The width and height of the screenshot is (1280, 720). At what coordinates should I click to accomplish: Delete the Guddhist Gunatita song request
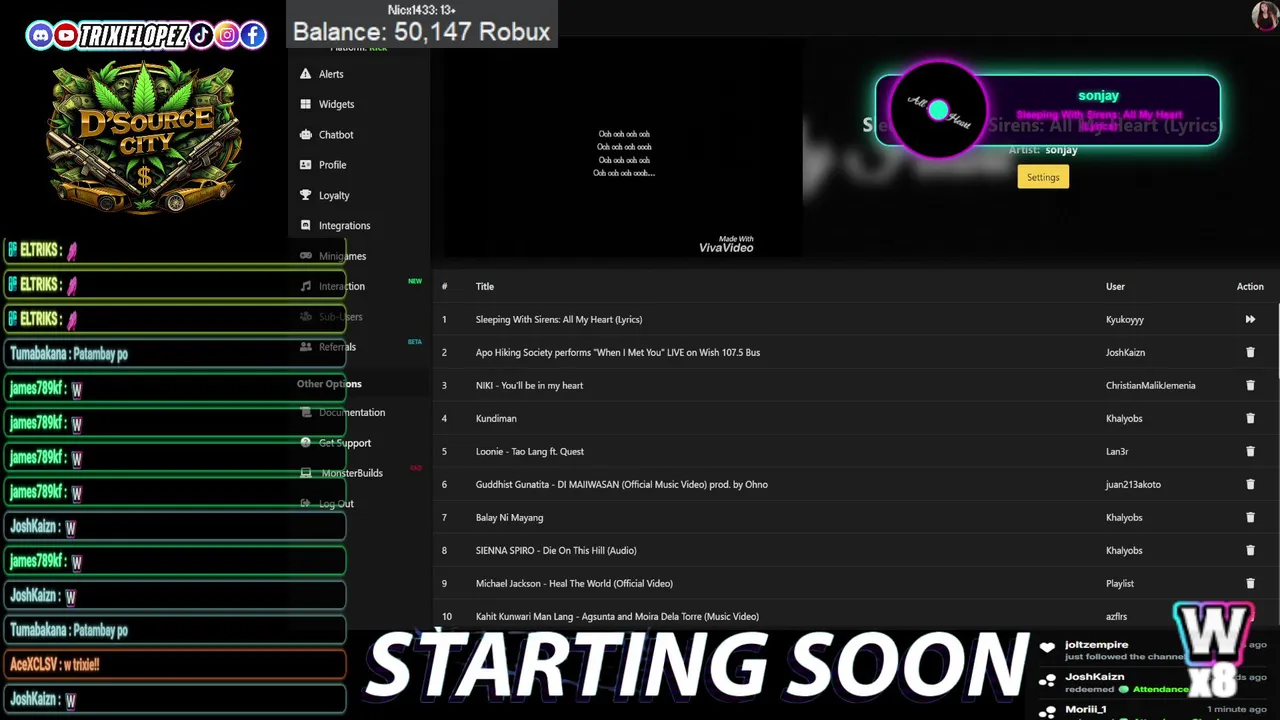1250,484
